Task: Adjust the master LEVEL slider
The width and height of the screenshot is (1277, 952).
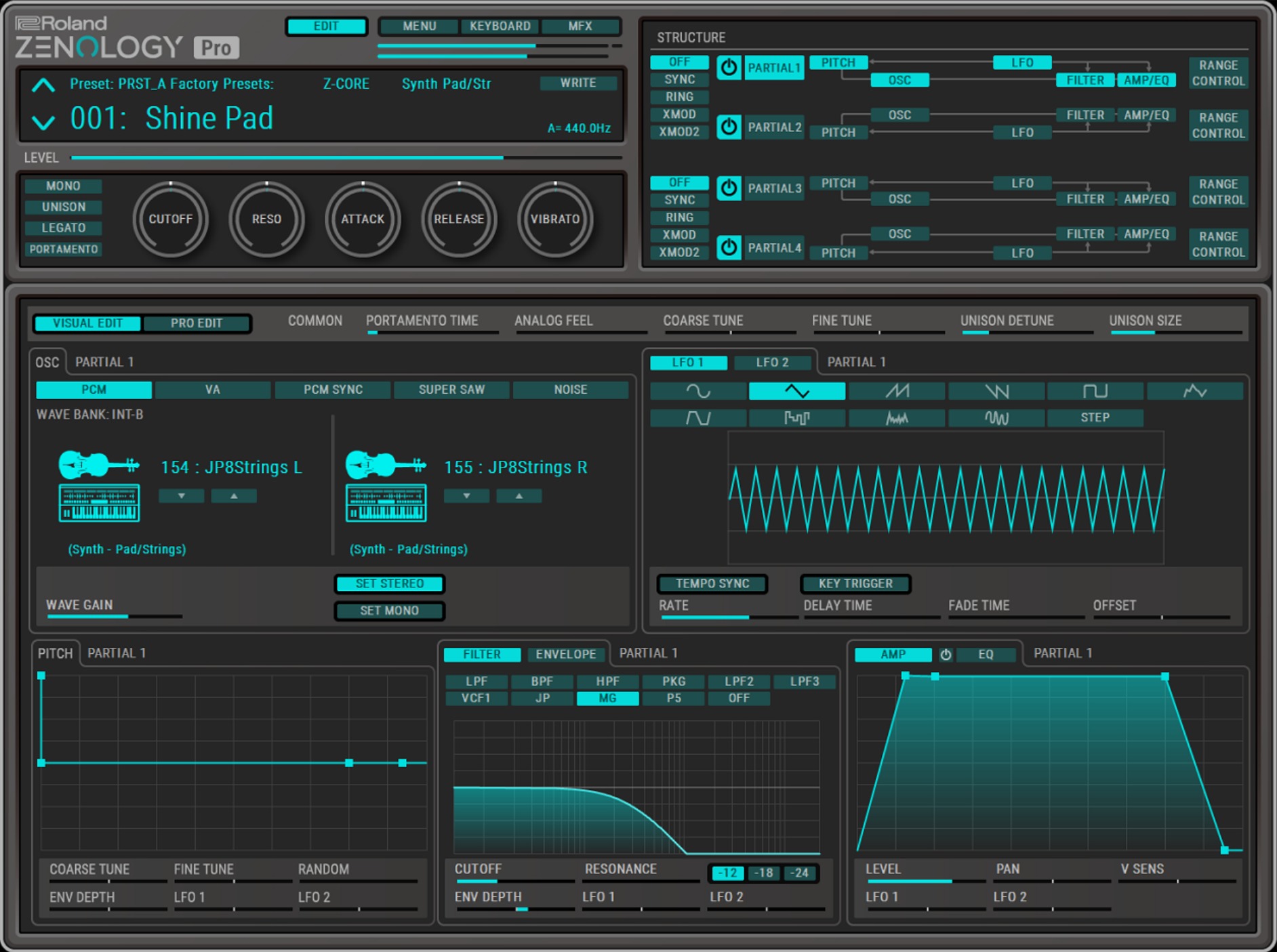Action: click(346, 158)
